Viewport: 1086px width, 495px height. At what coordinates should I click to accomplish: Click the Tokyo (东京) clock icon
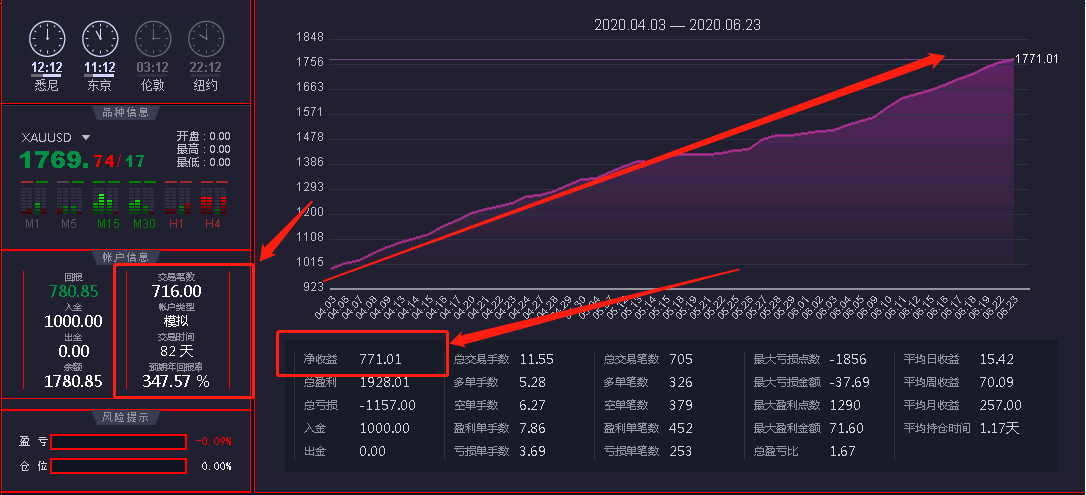tap(100, 39)
